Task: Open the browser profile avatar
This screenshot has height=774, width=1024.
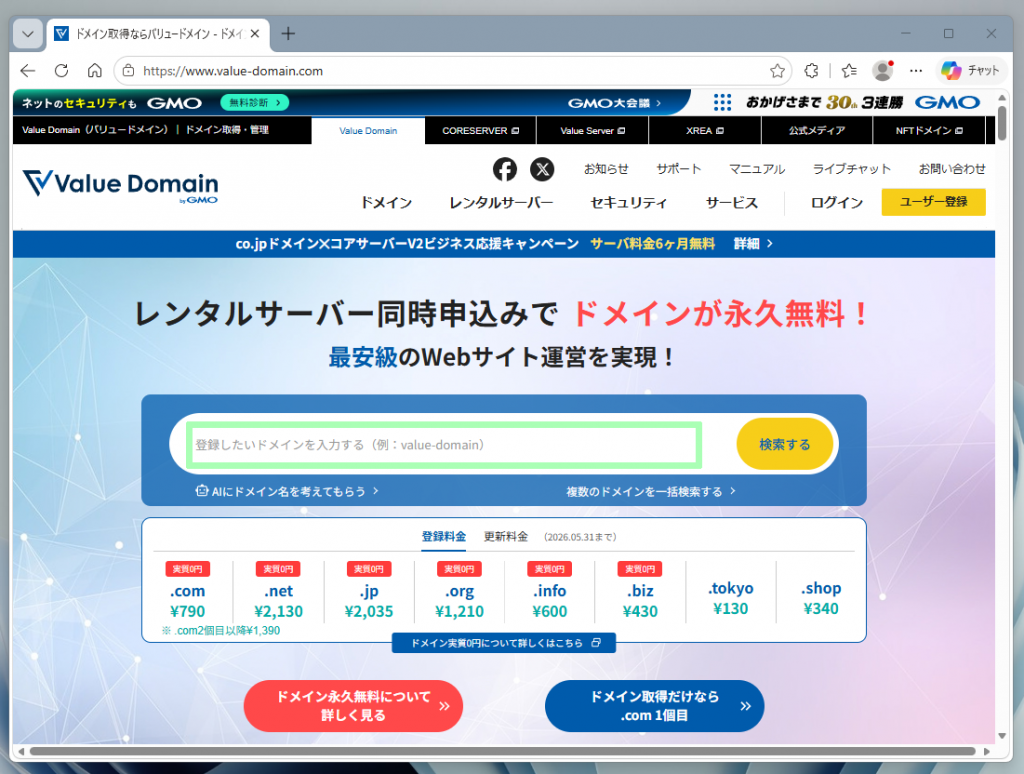Action: (x=883, y=71)
